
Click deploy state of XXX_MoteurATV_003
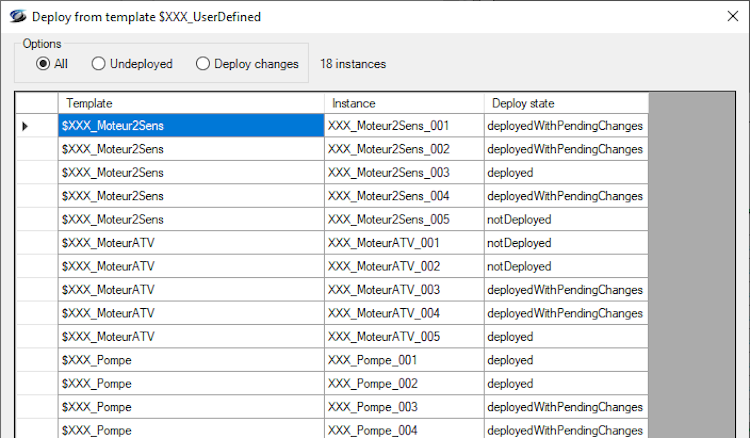coord(565,290)
